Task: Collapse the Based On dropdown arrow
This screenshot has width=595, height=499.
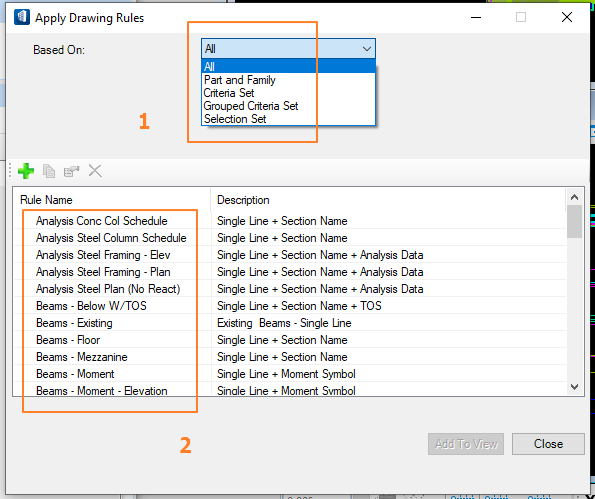Action: (x=367, y=49)
